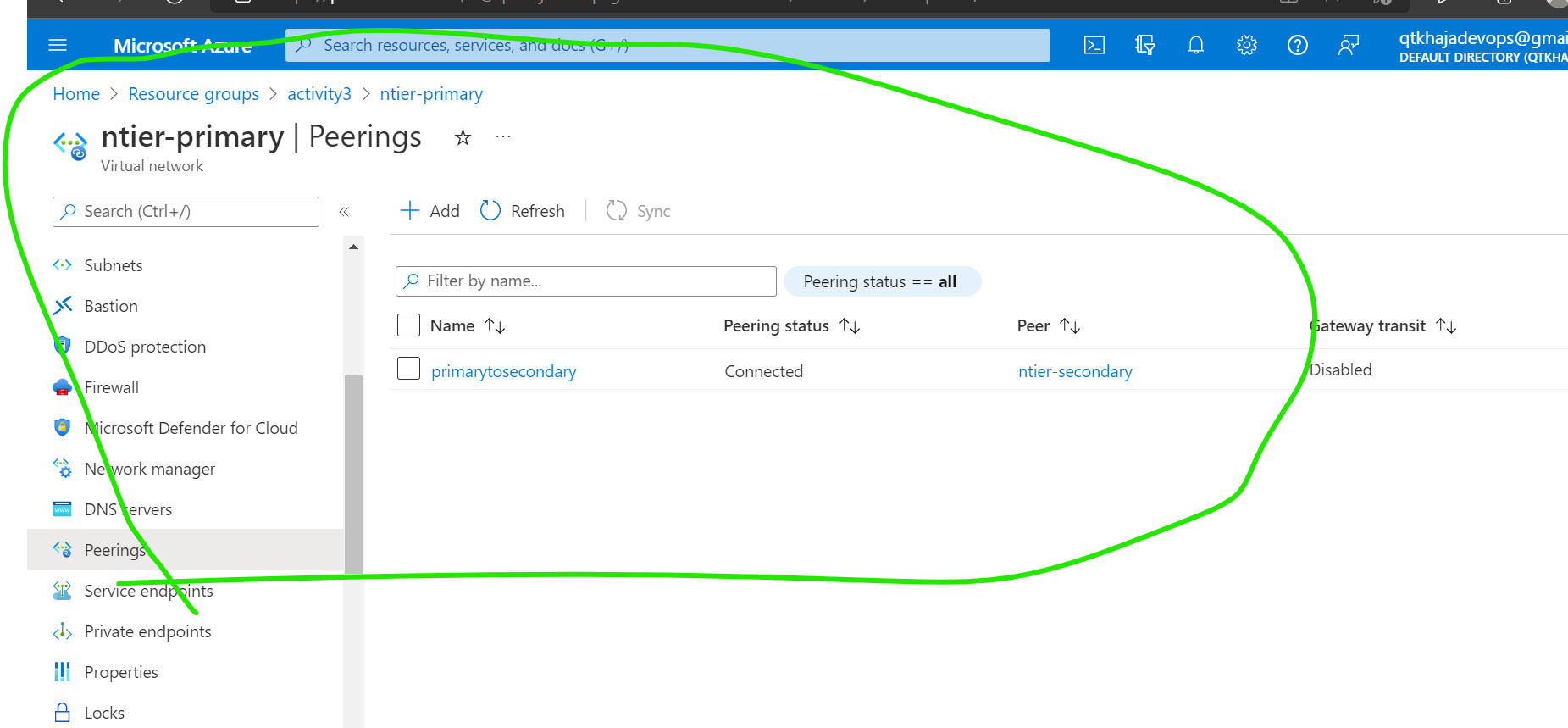Launch Cloud Shell from the top bar
Image resolution: width=1568 pixels, height=728 pixels.
[x=1094, y=45]
